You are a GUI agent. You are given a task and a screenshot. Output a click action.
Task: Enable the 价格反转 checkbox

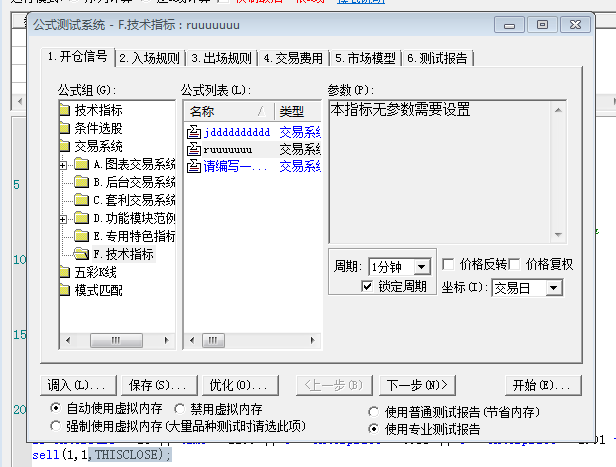tap(448, 264)
